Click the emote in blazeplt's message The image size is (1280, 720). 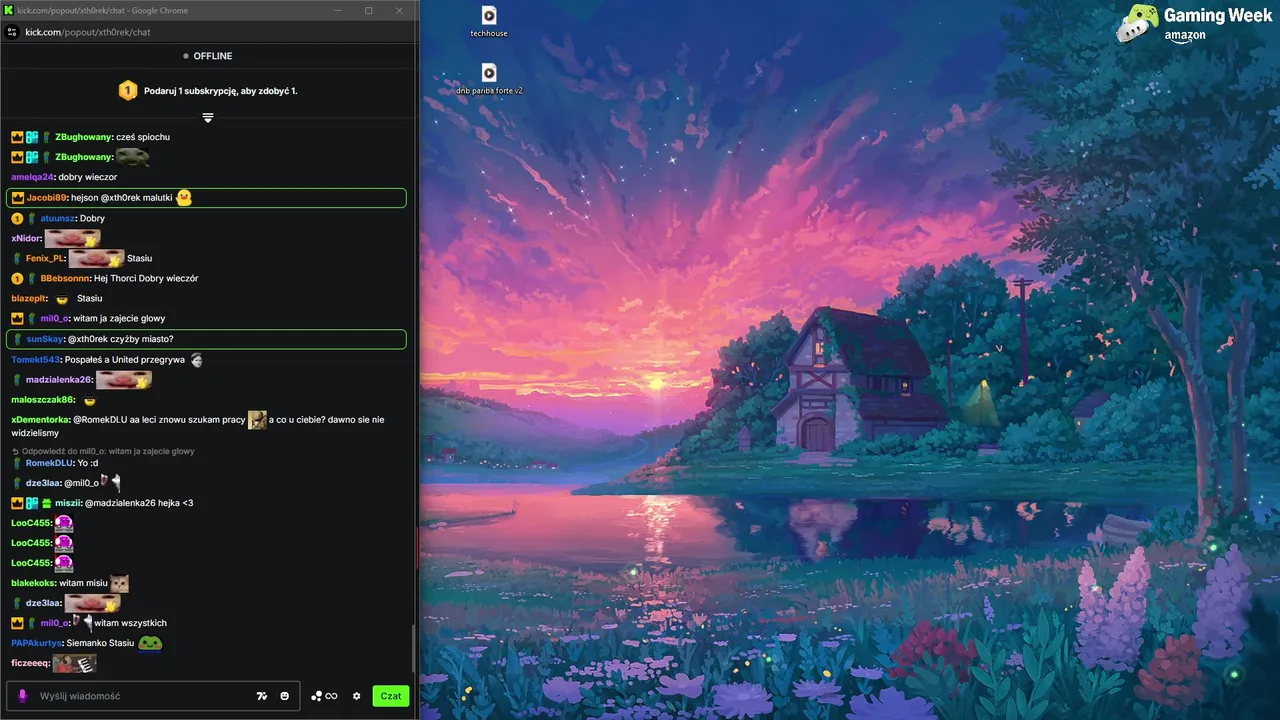(62, 299)
